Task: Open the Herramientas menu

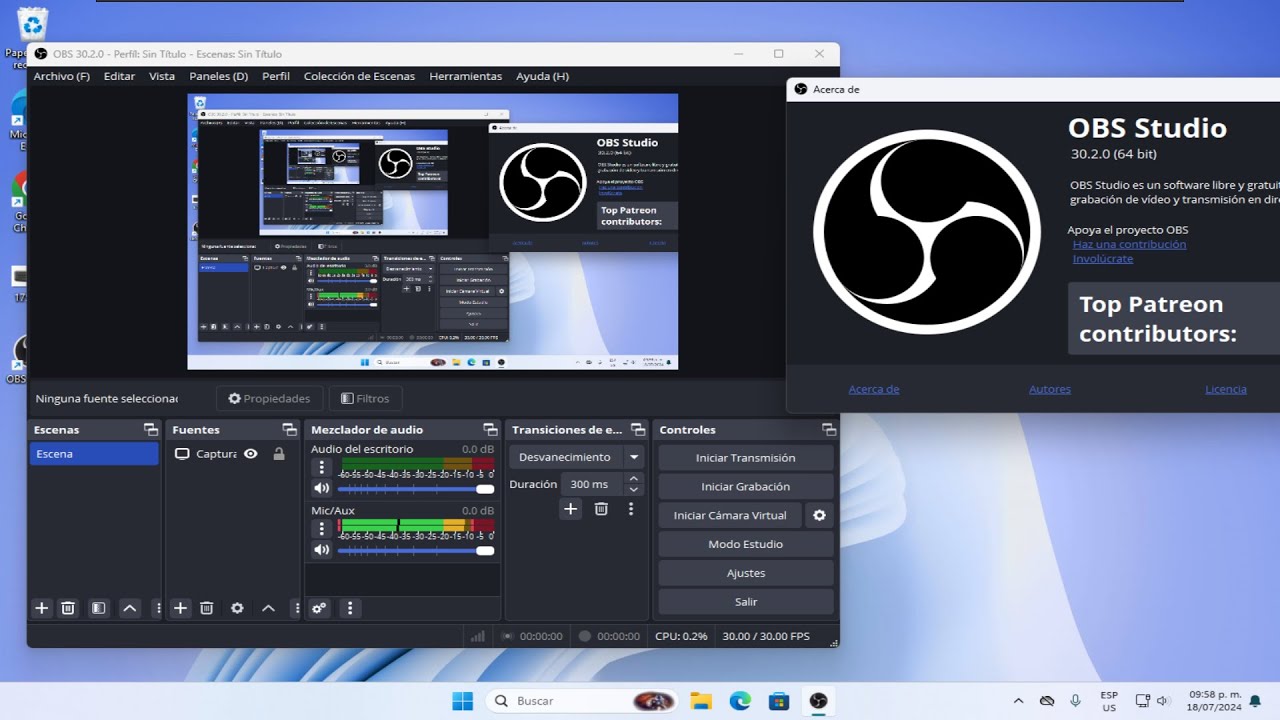Action: point(466,76)
